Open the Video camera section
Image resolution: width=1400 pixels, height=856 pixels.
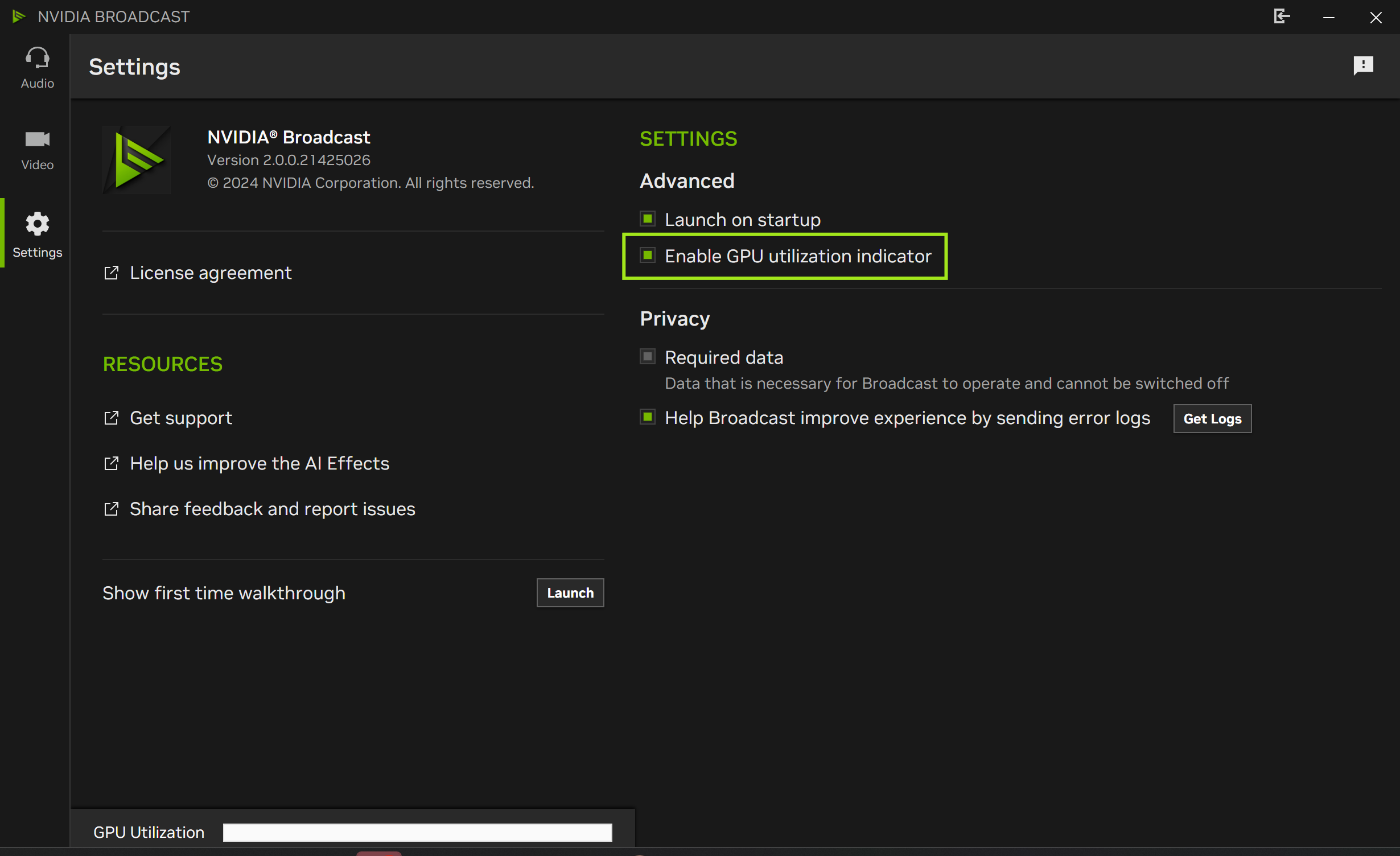click(x=37, y=139)
